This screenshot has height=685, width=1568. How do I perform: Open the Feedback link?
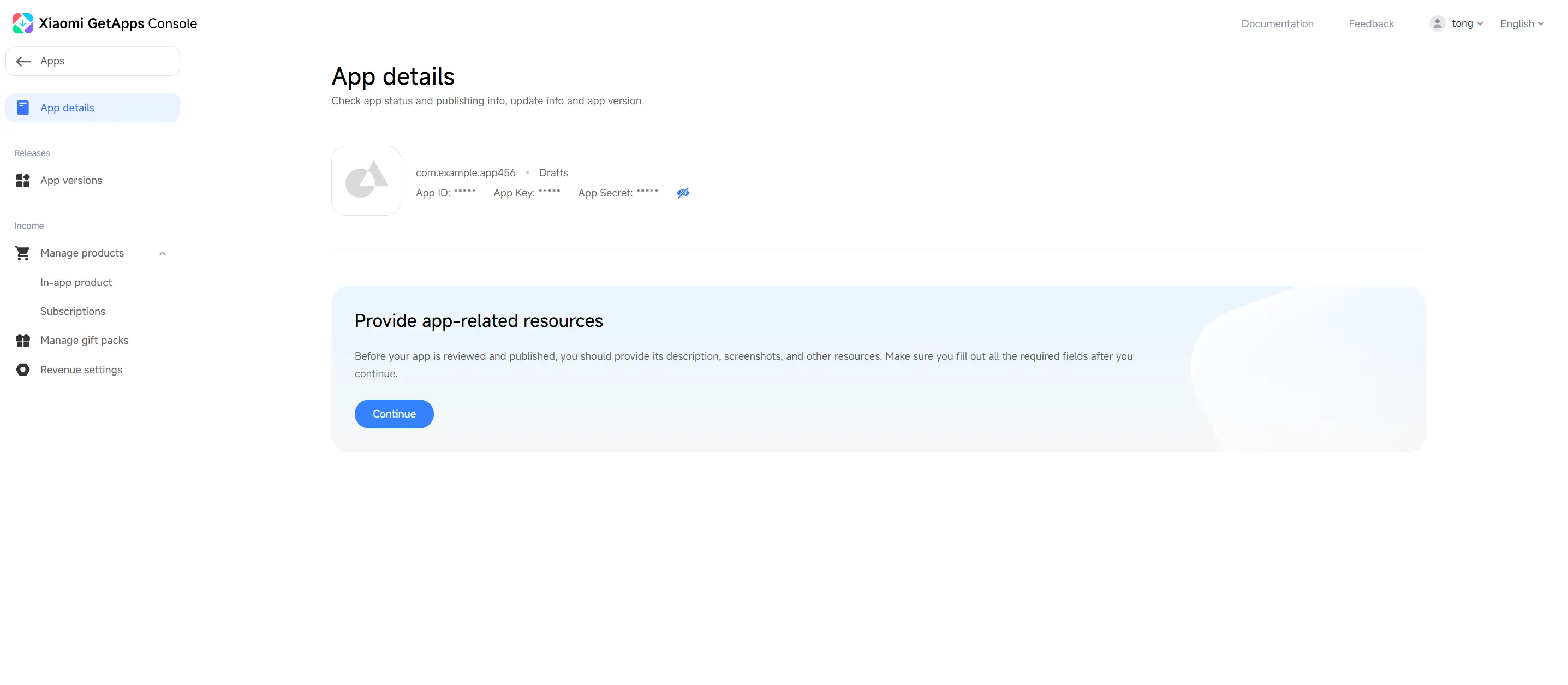pyautogui.click(x=1371, y=24)
